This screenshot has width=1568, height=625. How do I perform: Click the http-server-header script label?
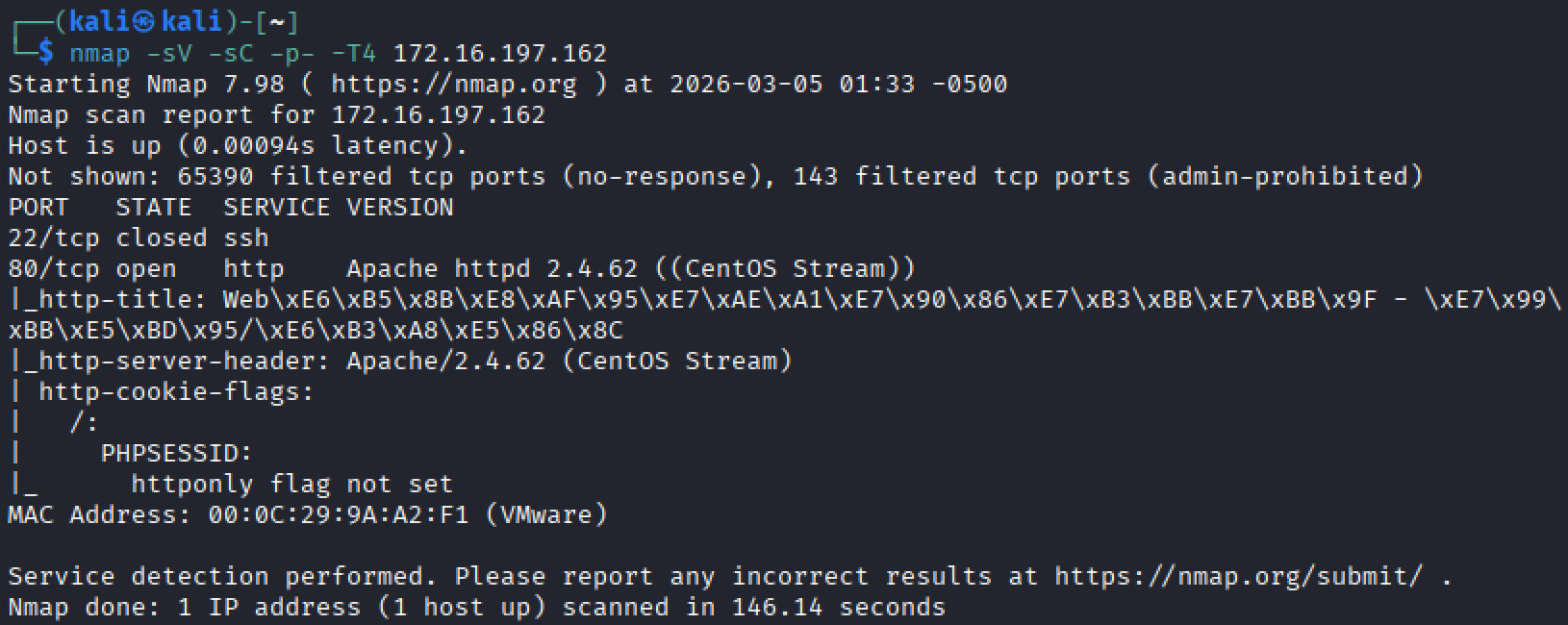click(177, 361)
